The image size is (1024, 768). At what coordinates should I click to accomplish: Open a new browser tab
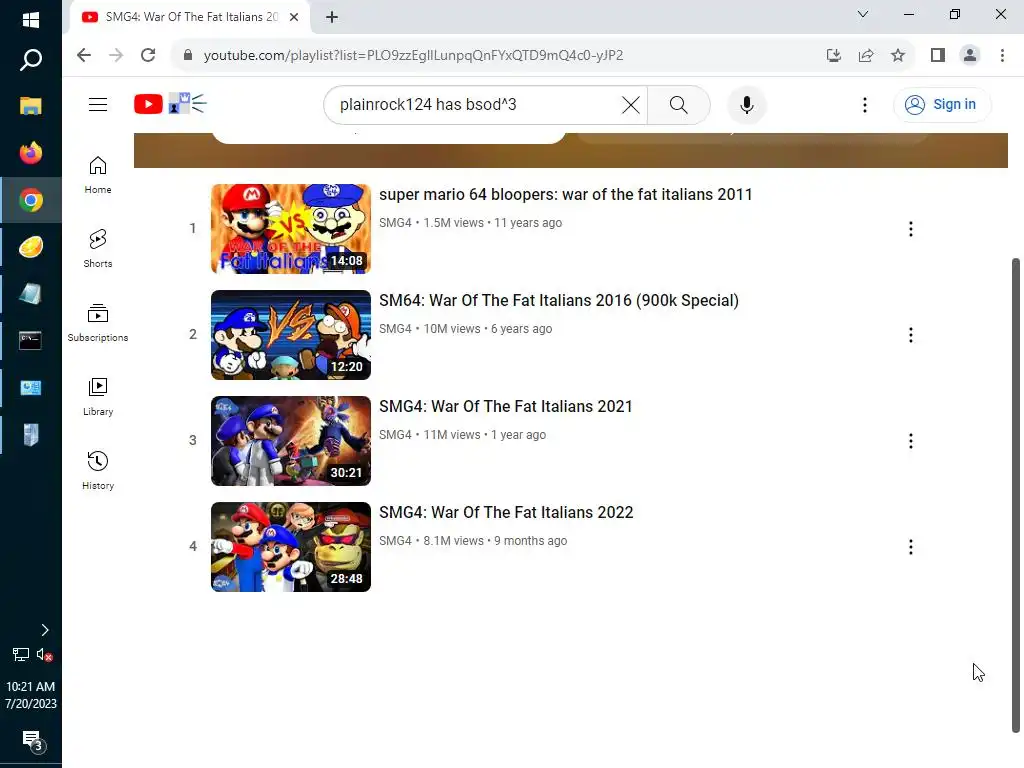(332, 17)
